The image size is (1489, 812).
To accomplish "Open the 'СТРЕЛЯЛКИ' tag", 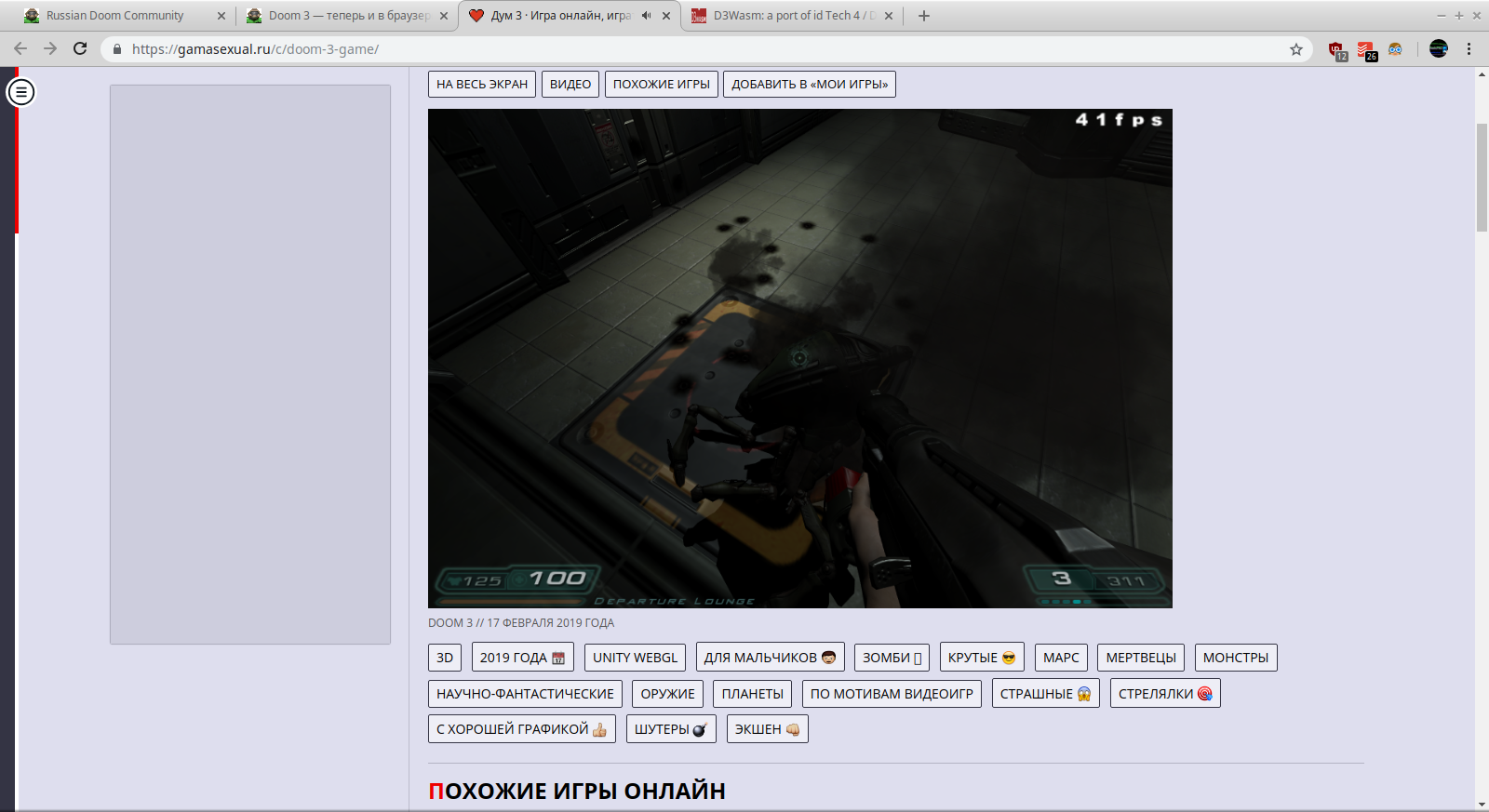I will click(x=1165, y=694).
